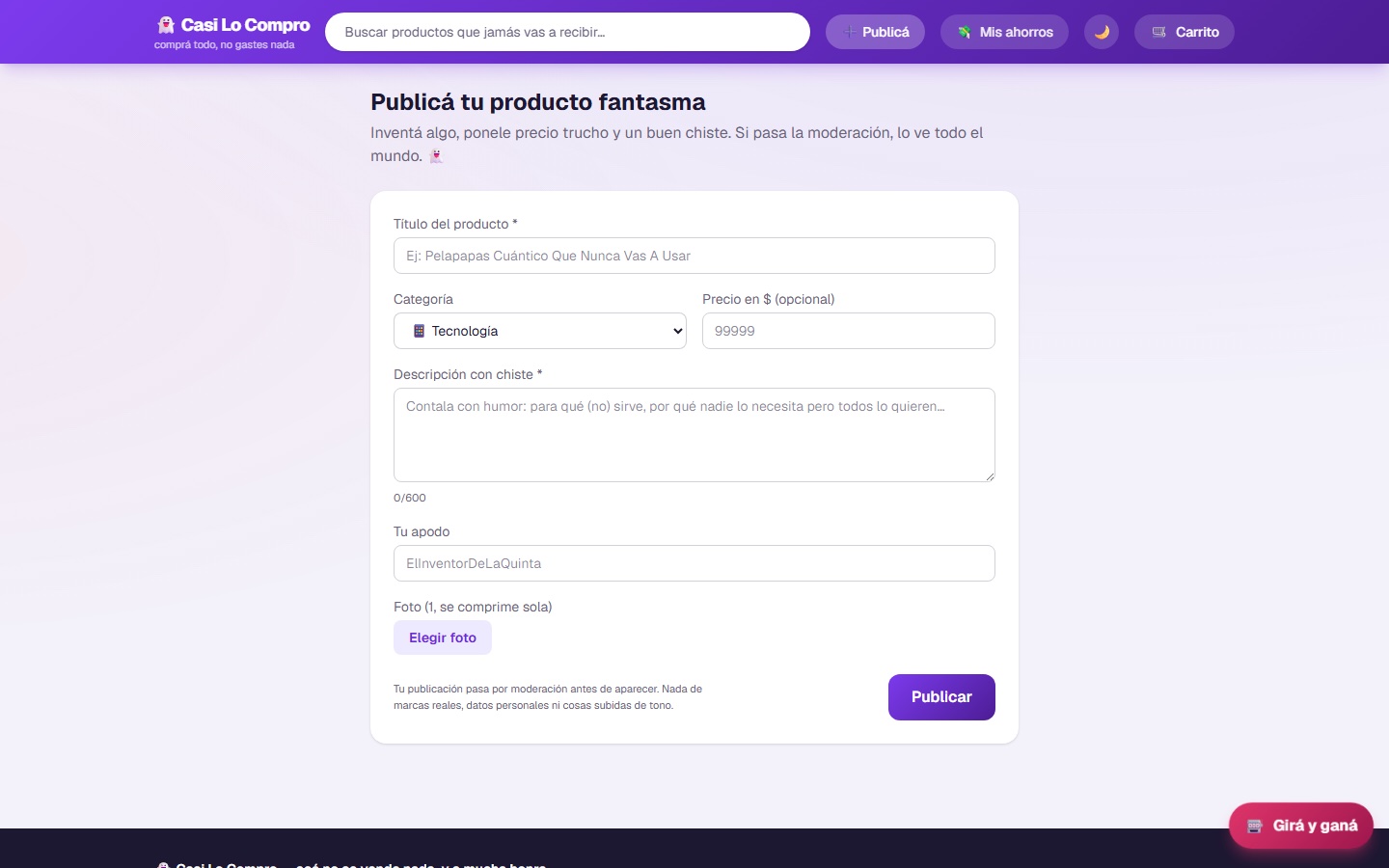This screenshot has height=868, width=1389.
Task: Click the slot machine icon in Girá y ganá
Action: pyautogui.click(x=1255, y=826)
